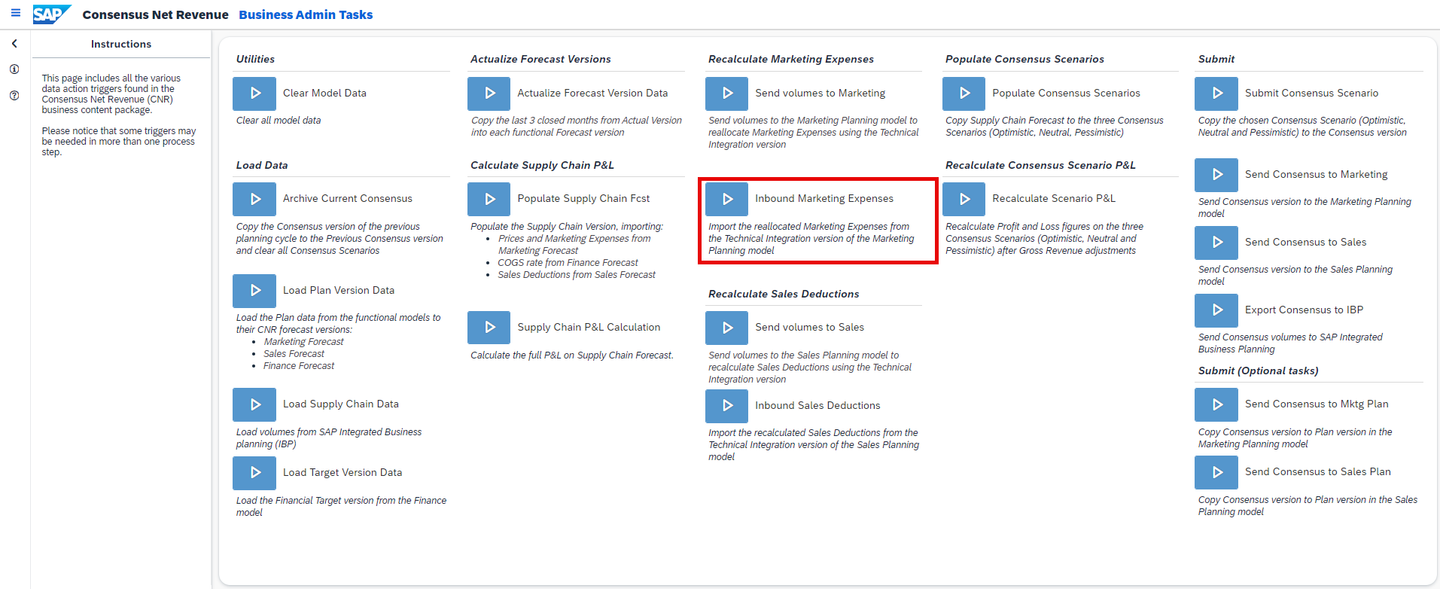
Task: Run the Actualize Forecast Version Data trigger
Action: pos(489,93)
